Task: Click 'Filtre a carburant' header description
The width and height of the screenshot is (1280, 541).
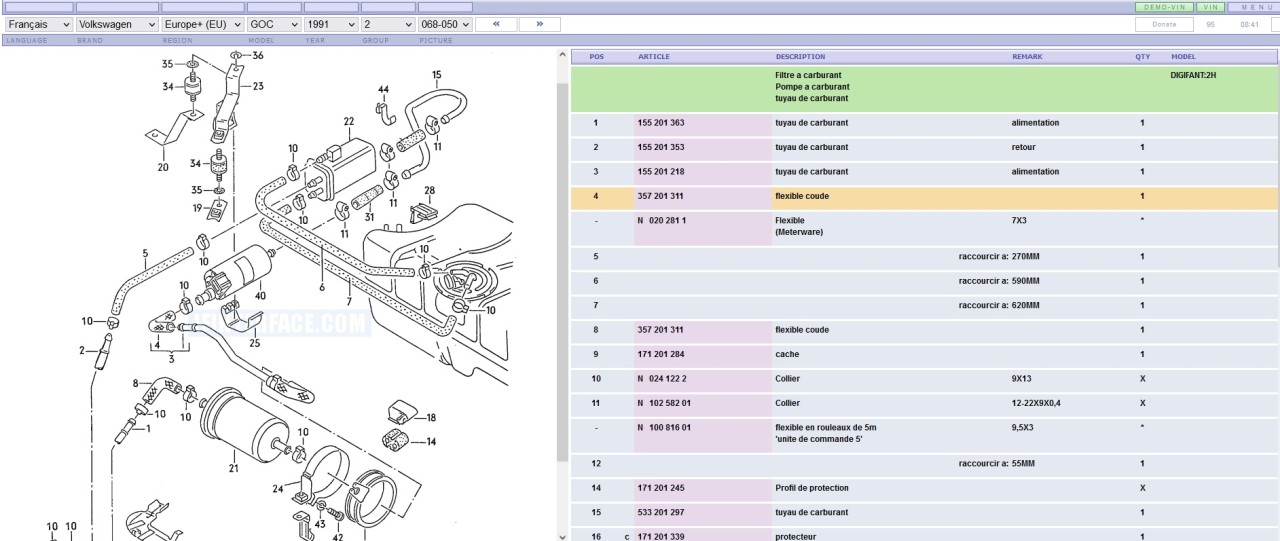Action: coord(808,75)
